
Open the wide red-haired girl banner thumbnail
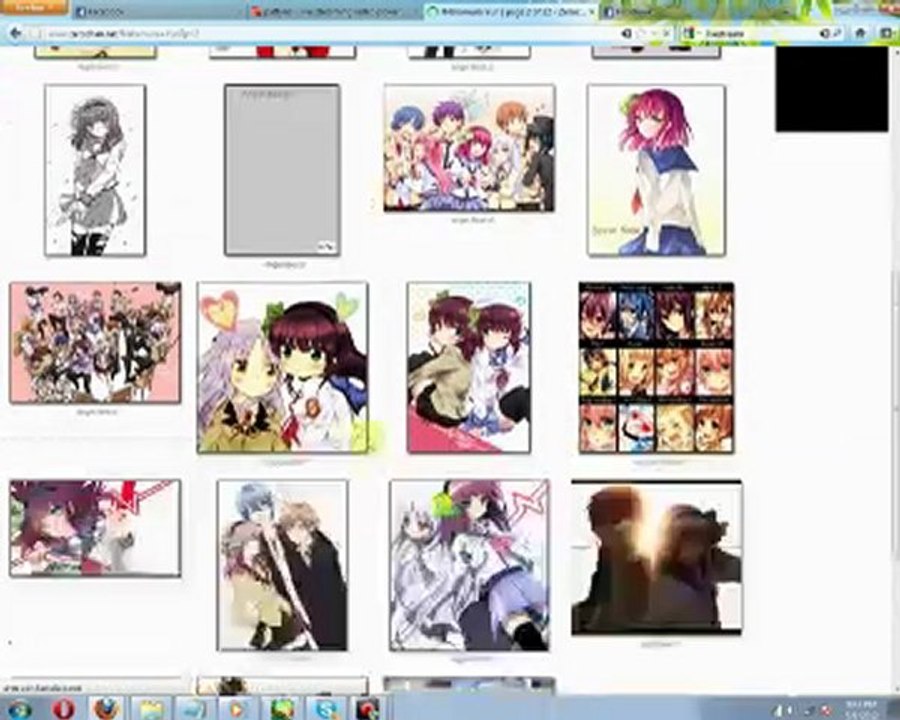click(x=95, y=528)
